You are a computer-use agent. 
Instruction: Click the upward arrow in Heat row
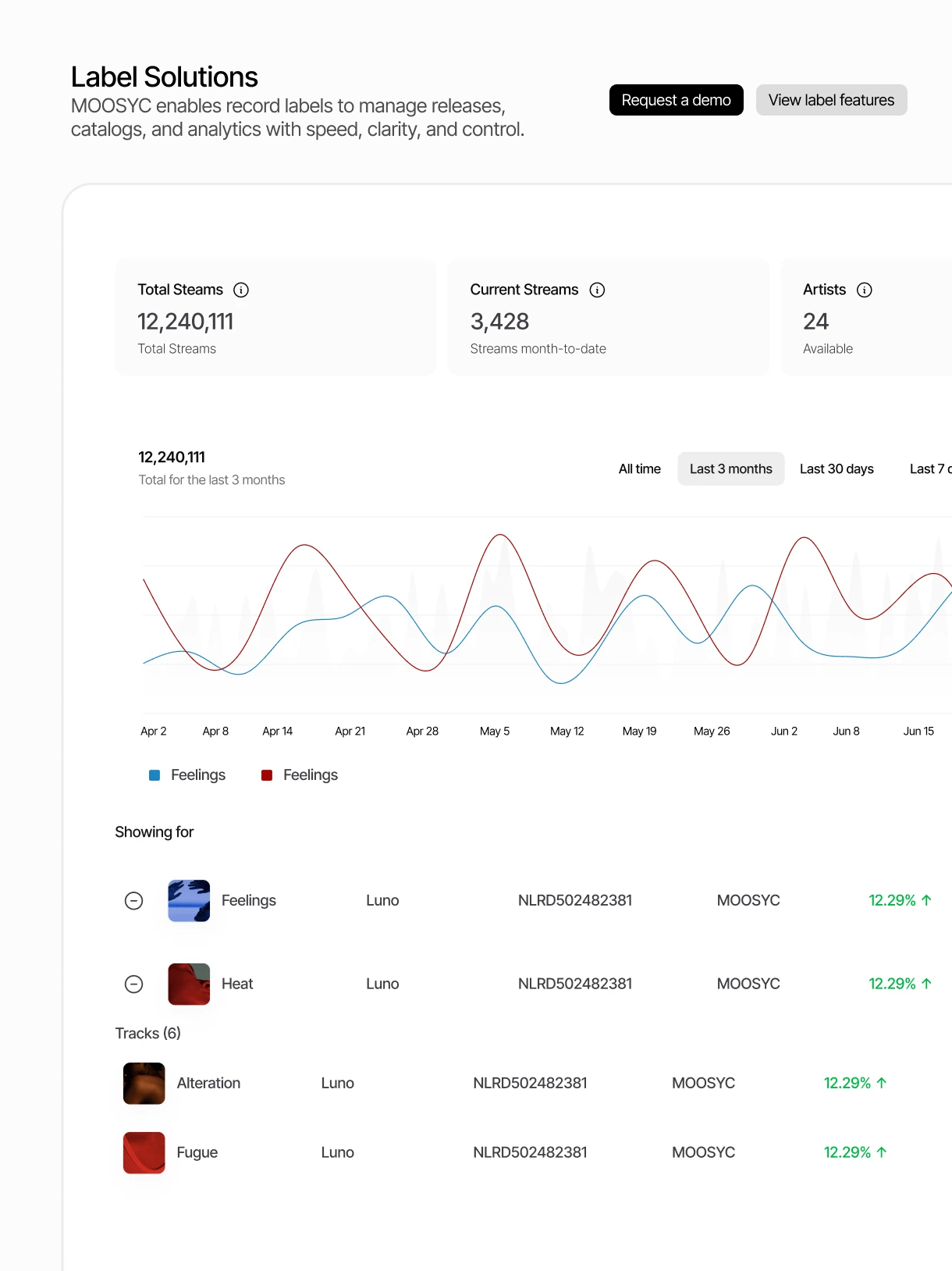[927, 984]
